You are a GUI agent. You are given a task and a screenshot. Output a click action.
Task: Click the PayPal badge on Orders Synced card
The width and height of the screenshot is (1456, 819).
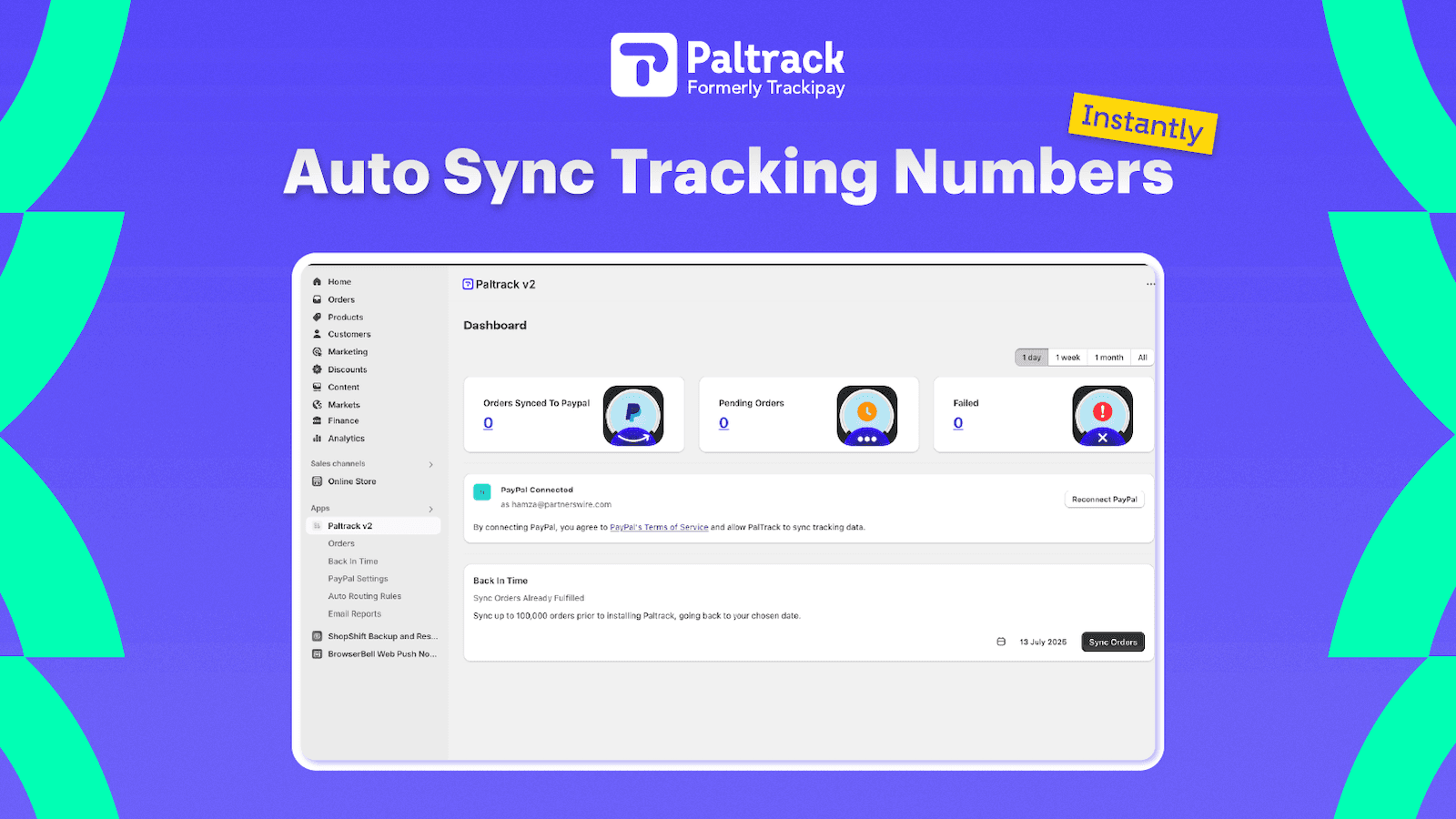click(x=634, y=414)
